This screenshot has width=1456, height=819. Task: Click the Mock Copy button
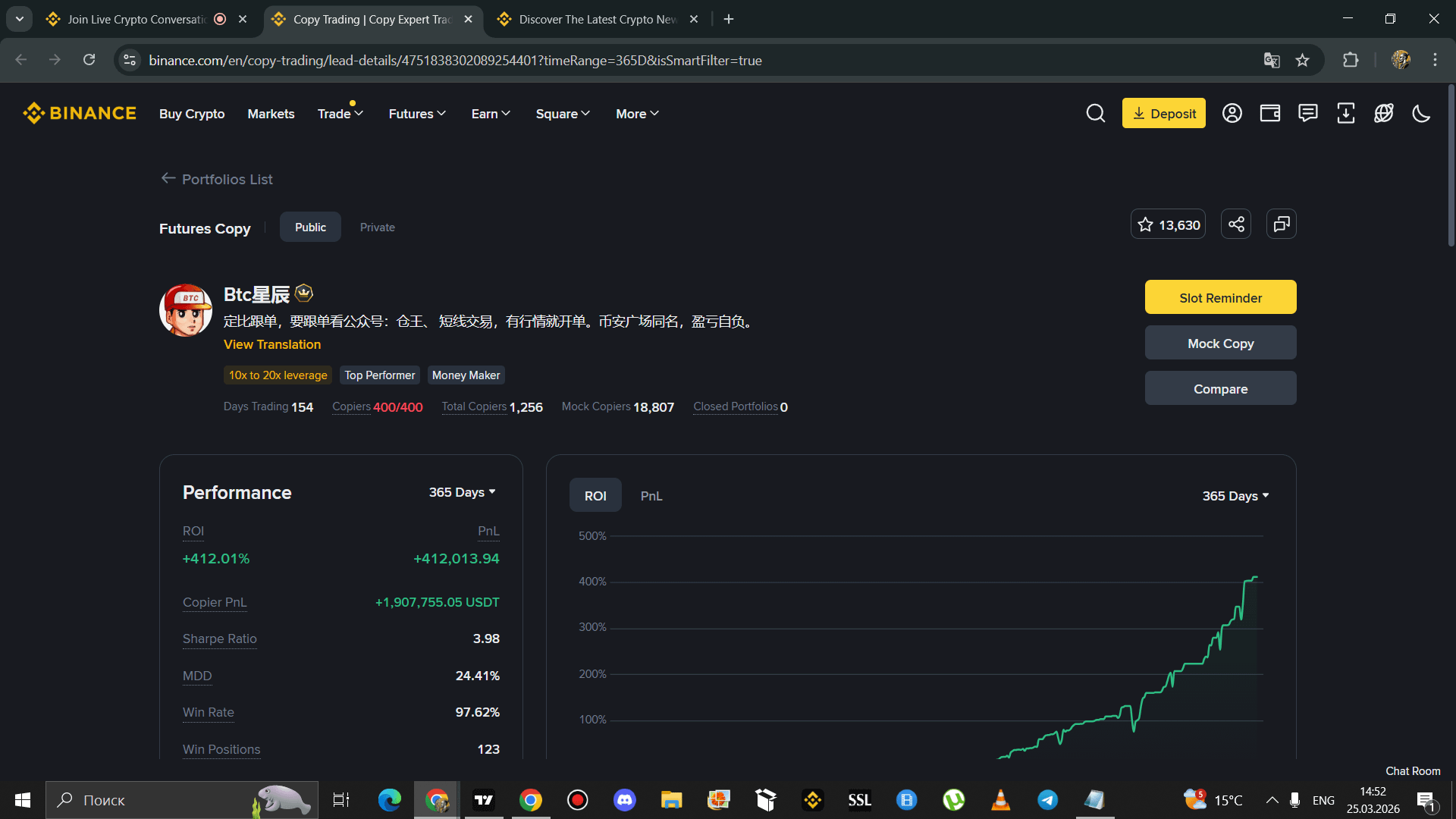click(1221, 343)
